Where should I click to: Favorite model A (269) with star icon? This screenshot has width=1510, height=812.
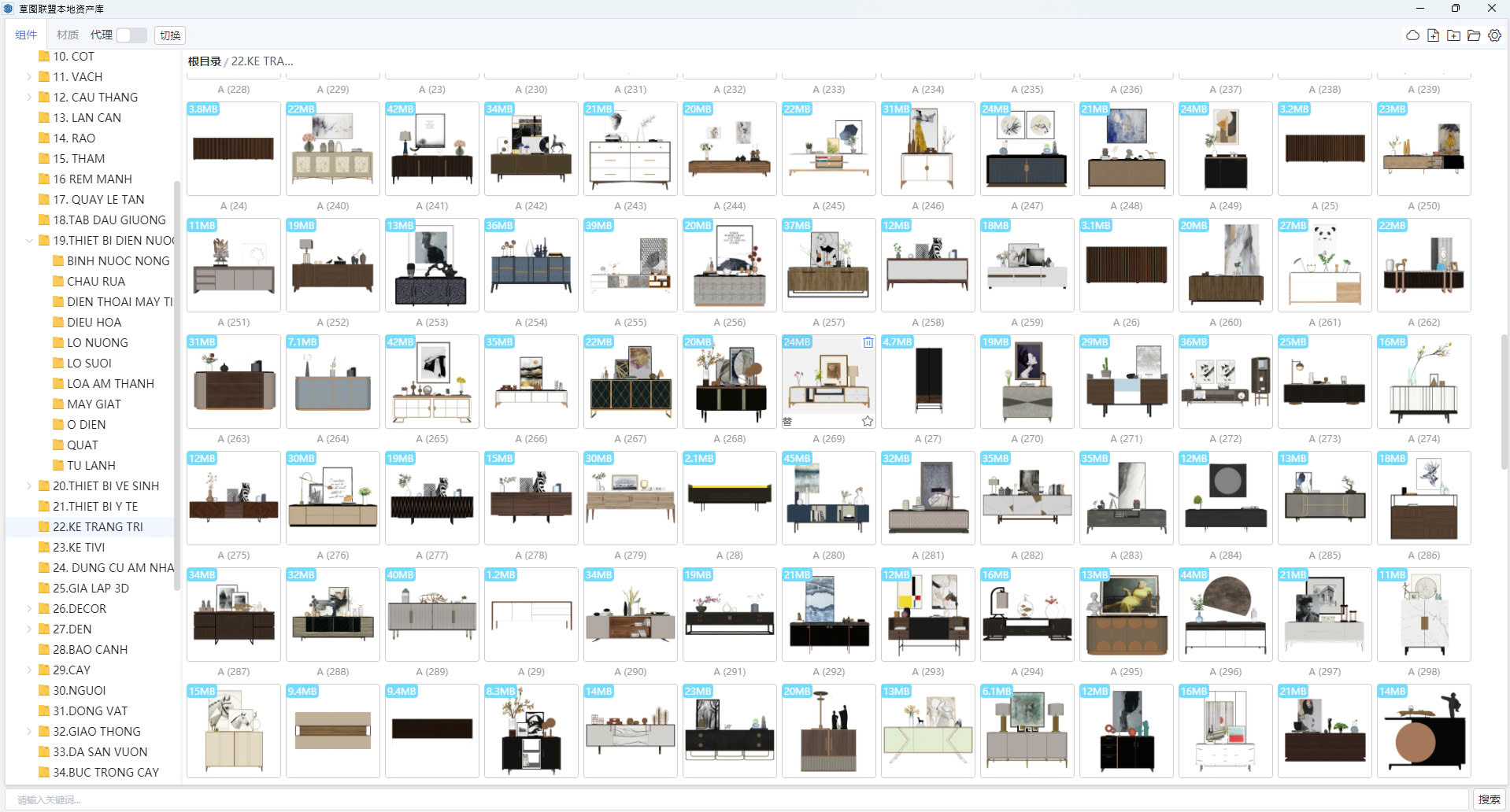pos(867,422)
